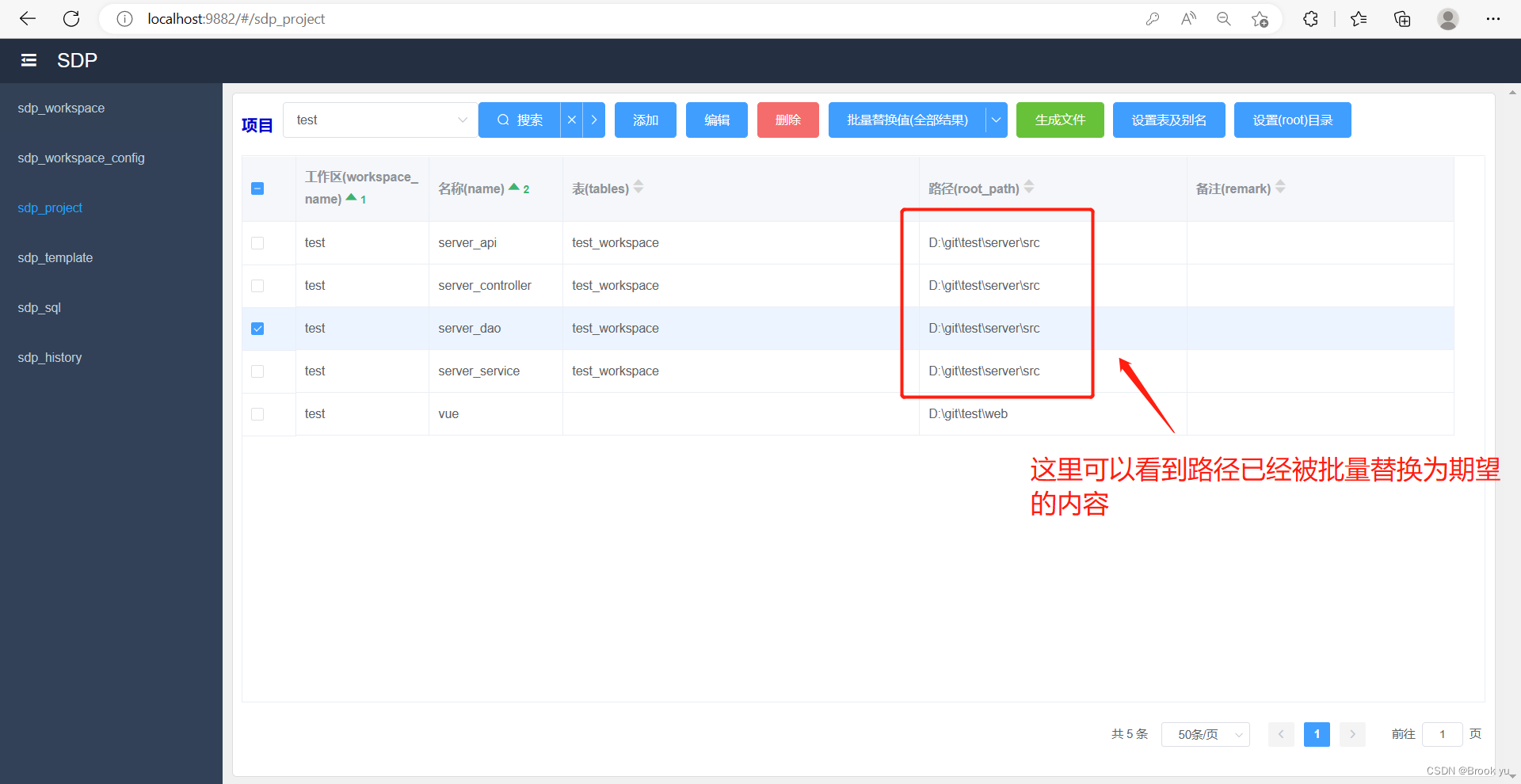The width and height of the screenshot is (1521, 784).
Task: Click the 编辑 edit button
Action: point(717,120)
